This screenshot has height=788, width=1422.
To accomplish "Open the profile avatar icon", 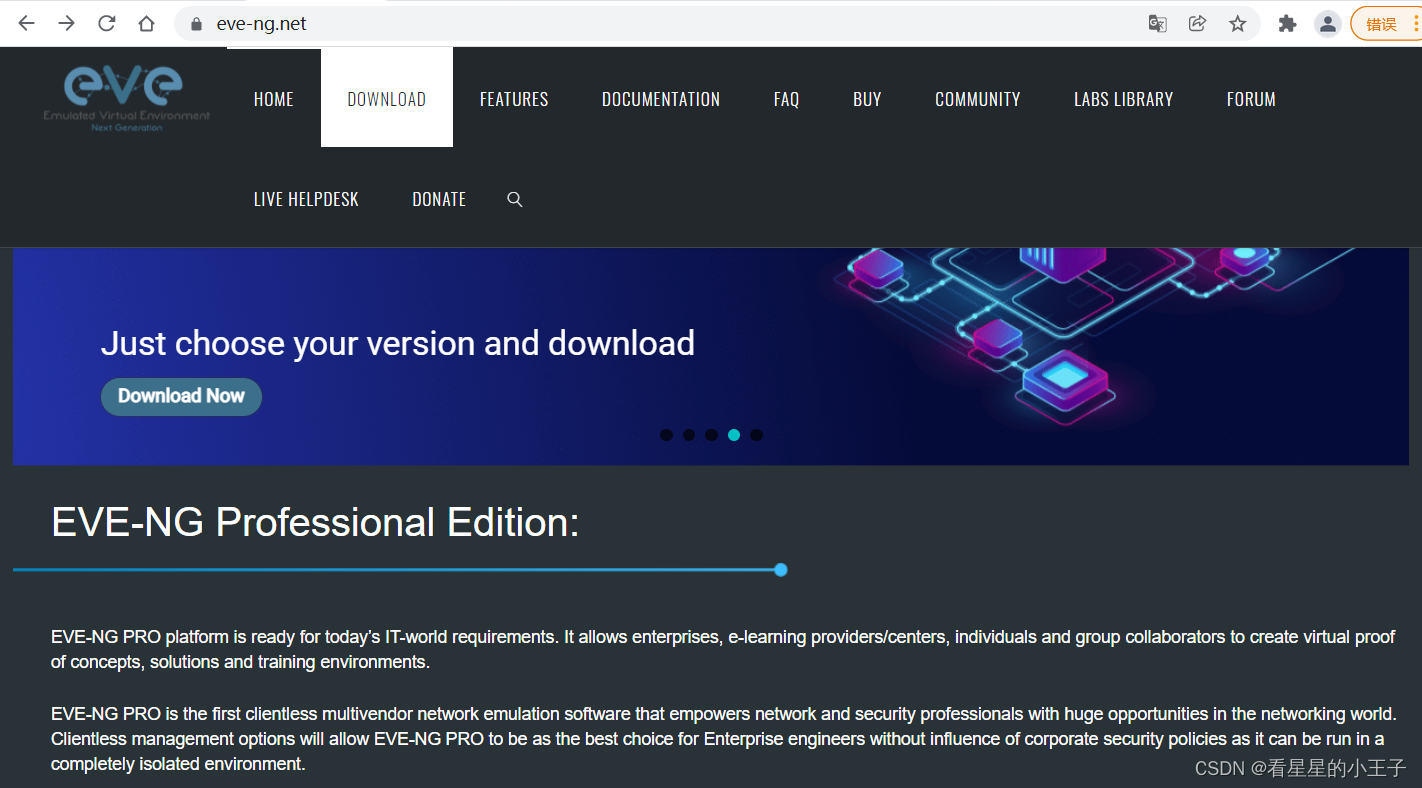I will (x=1327, y=24).
